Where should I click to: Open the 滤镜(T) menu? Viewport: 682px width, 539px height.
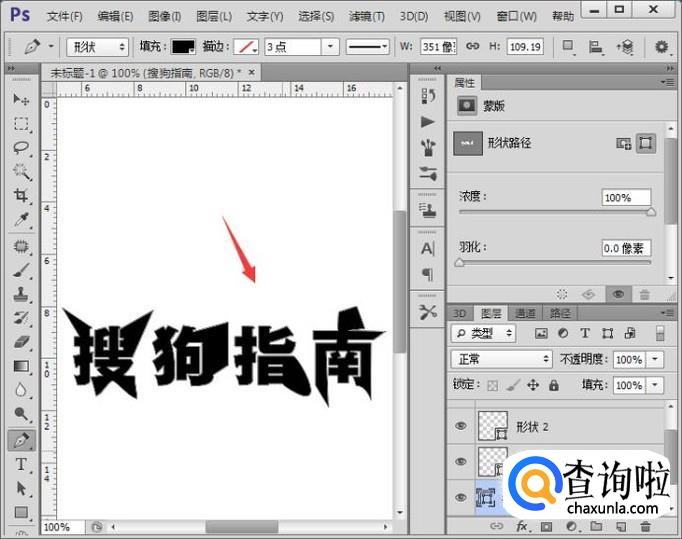(367, 17)
